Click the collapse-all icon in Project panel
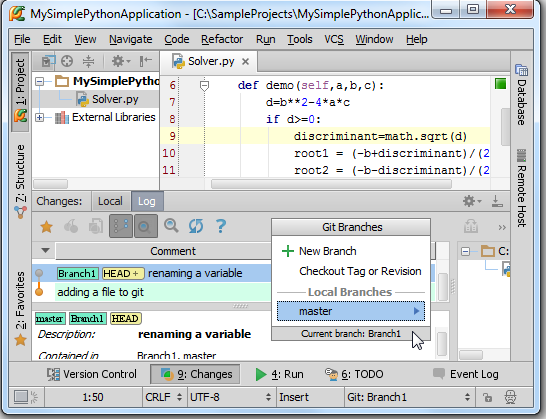The image size is (546, 419). click(x=88, y=61)
